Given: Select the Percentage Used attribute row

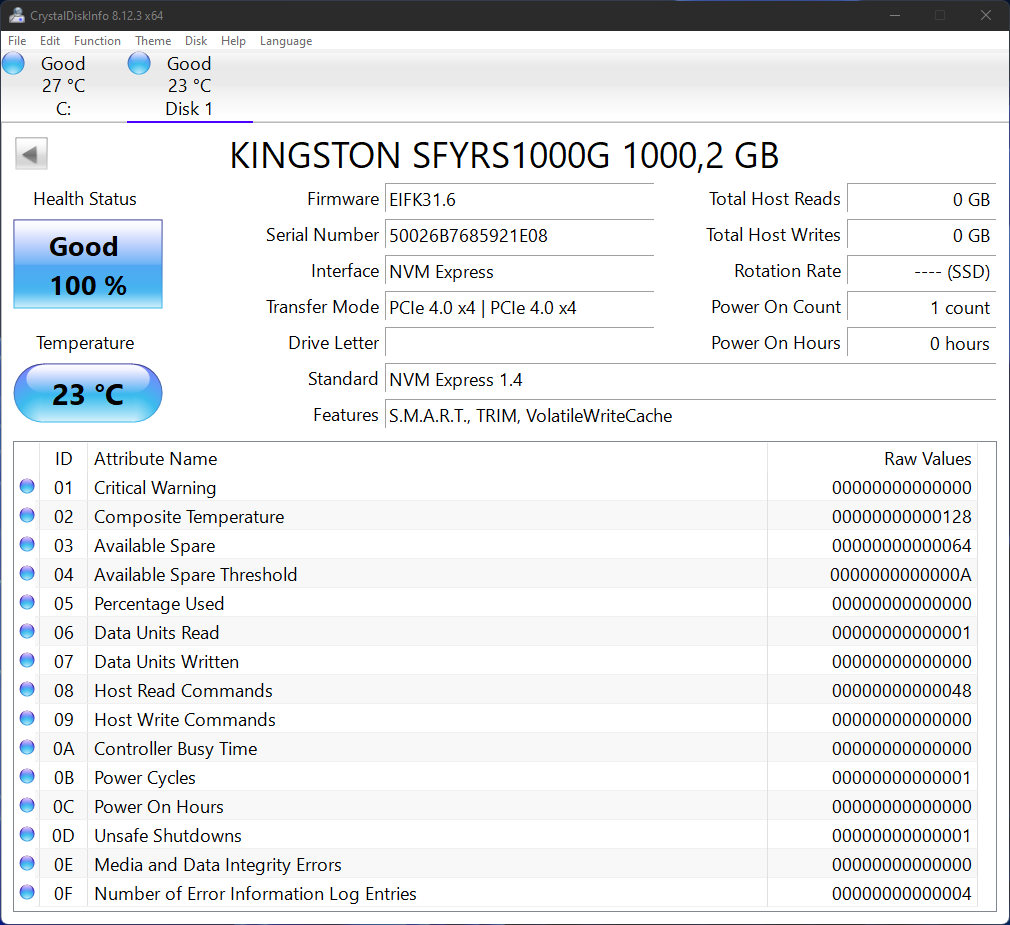Looking at the screenshot, I should point(496,604).
